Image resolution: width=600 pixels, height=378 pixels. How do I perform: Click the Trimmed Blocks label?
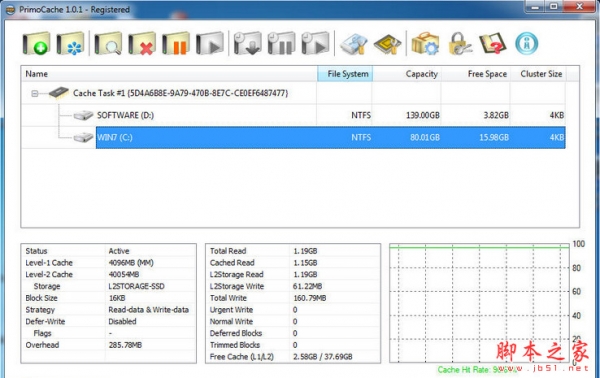tap(235, 345)
